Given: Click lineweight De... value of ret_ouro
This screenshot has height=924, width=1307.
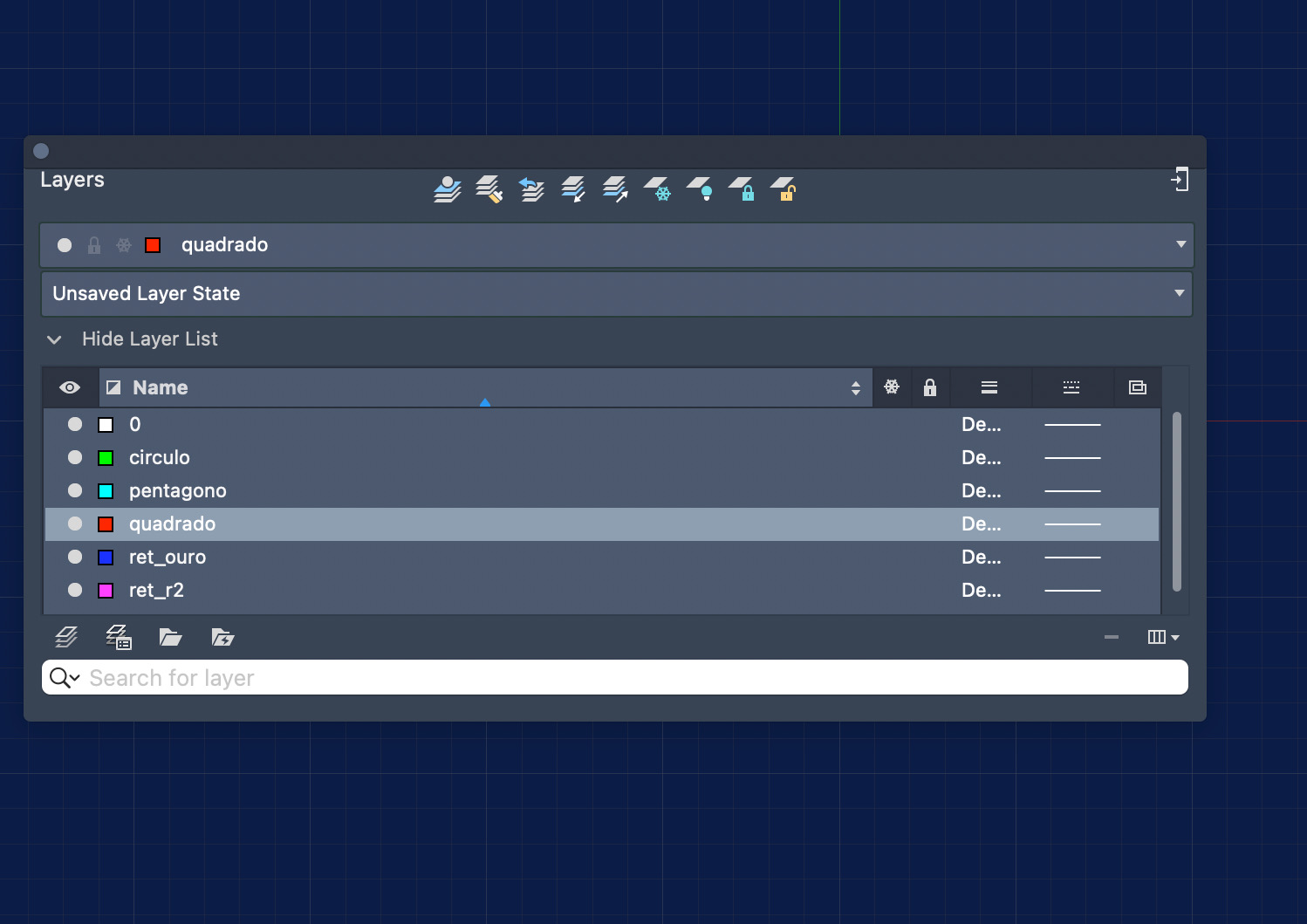Looking at the screenshot, I should pyautogui.click(x=982, y=557).
